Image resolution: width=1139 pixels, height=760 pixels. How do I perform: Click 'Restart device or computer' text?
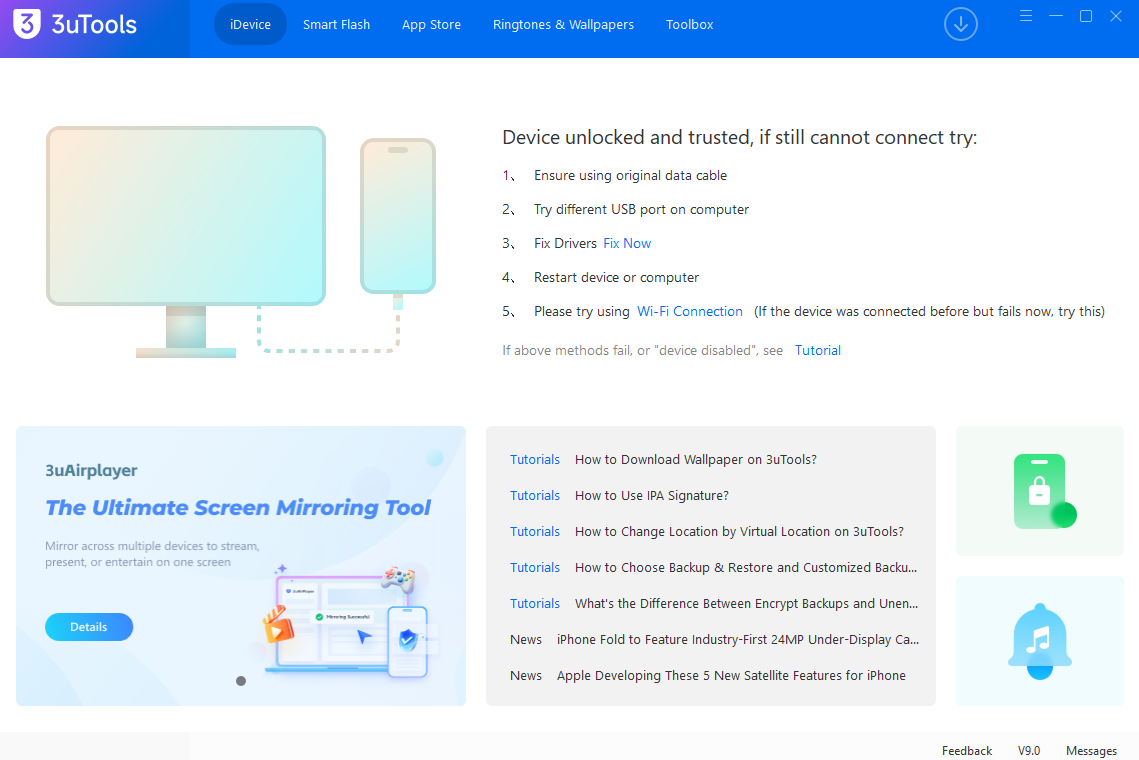tap(616, 277)
